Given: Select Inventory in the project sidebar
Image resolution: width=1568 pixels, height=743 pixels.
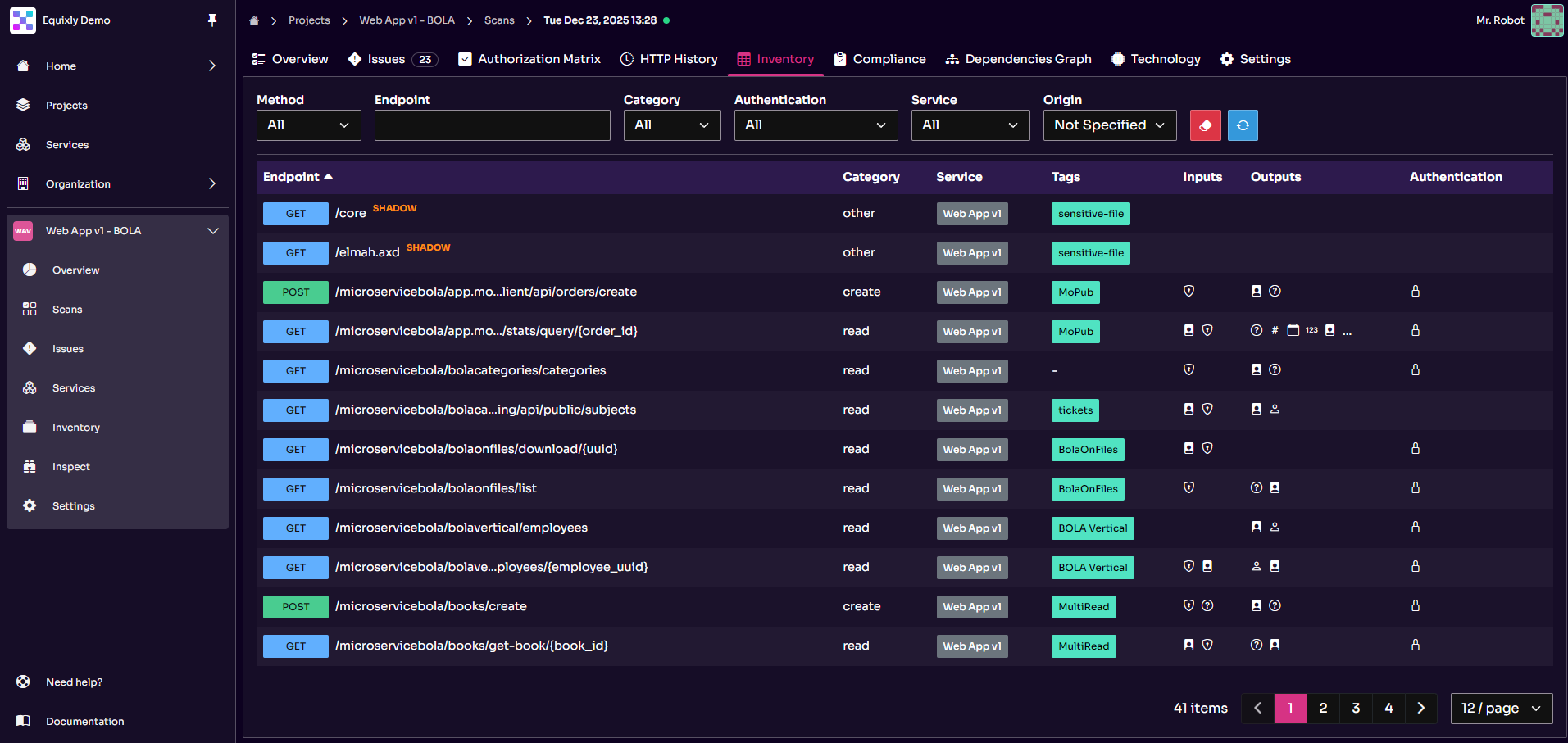Looking at the screenshot, I should click(x=77, y=427).
